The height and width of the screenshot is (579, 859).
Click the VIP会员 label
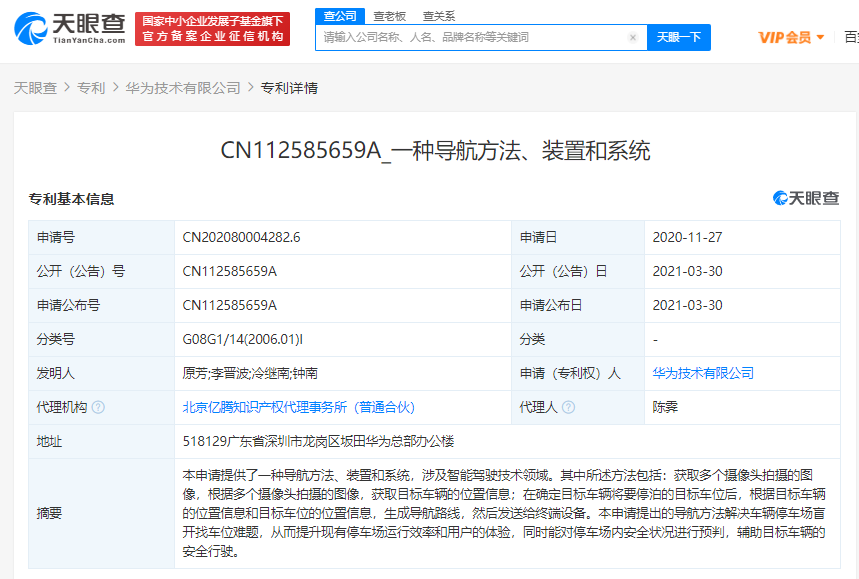785,37
